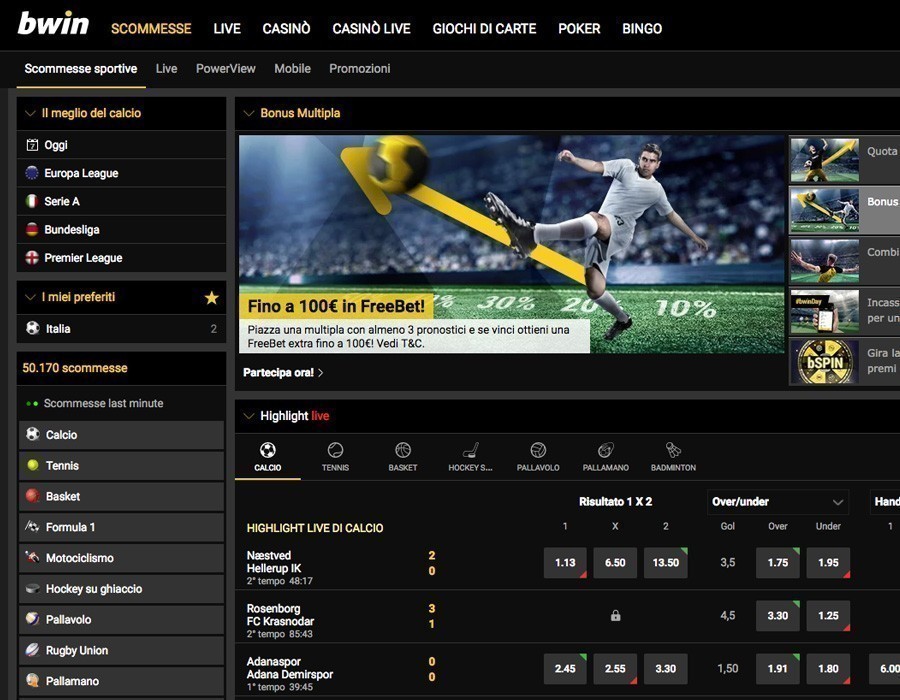Open the Fino a 100€ in FreeBet banner
Viewport: 900px width, 700px height.
511,244
